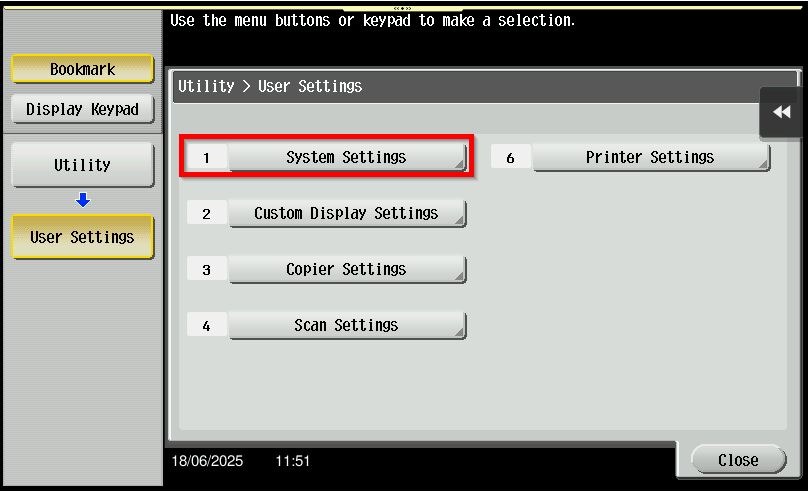Click number 2 label beside Custom Display Settings
The image size is (809, 492).
tap(206, 214)
